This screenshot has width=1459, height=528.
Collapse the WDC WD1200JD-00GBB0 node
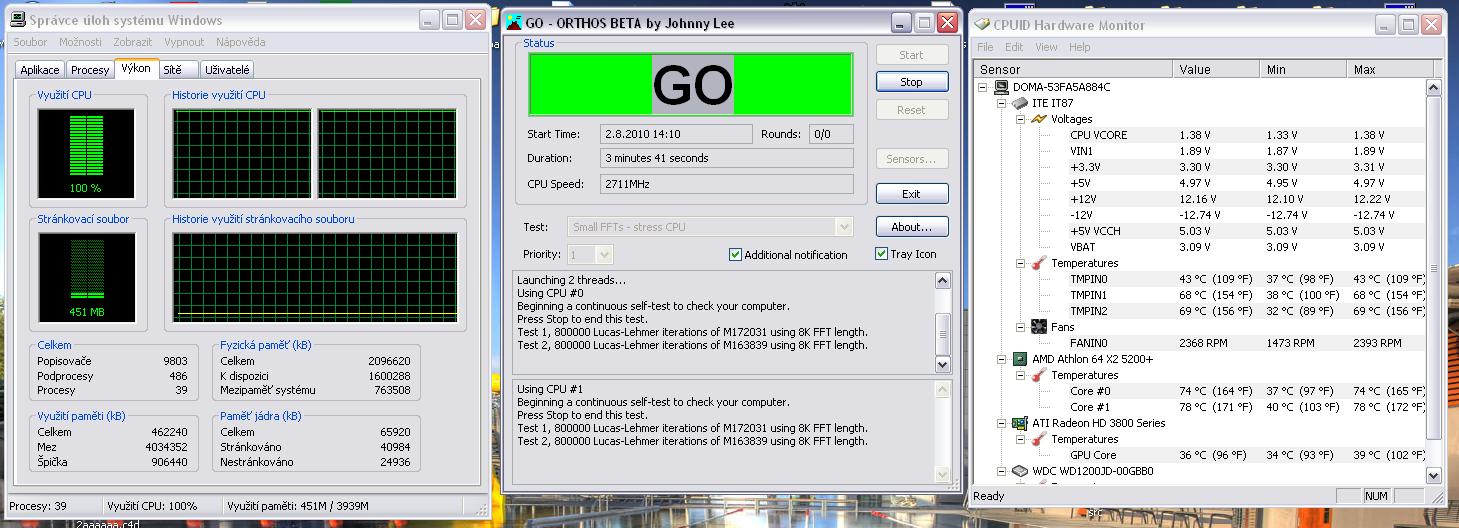(1003, 471)
